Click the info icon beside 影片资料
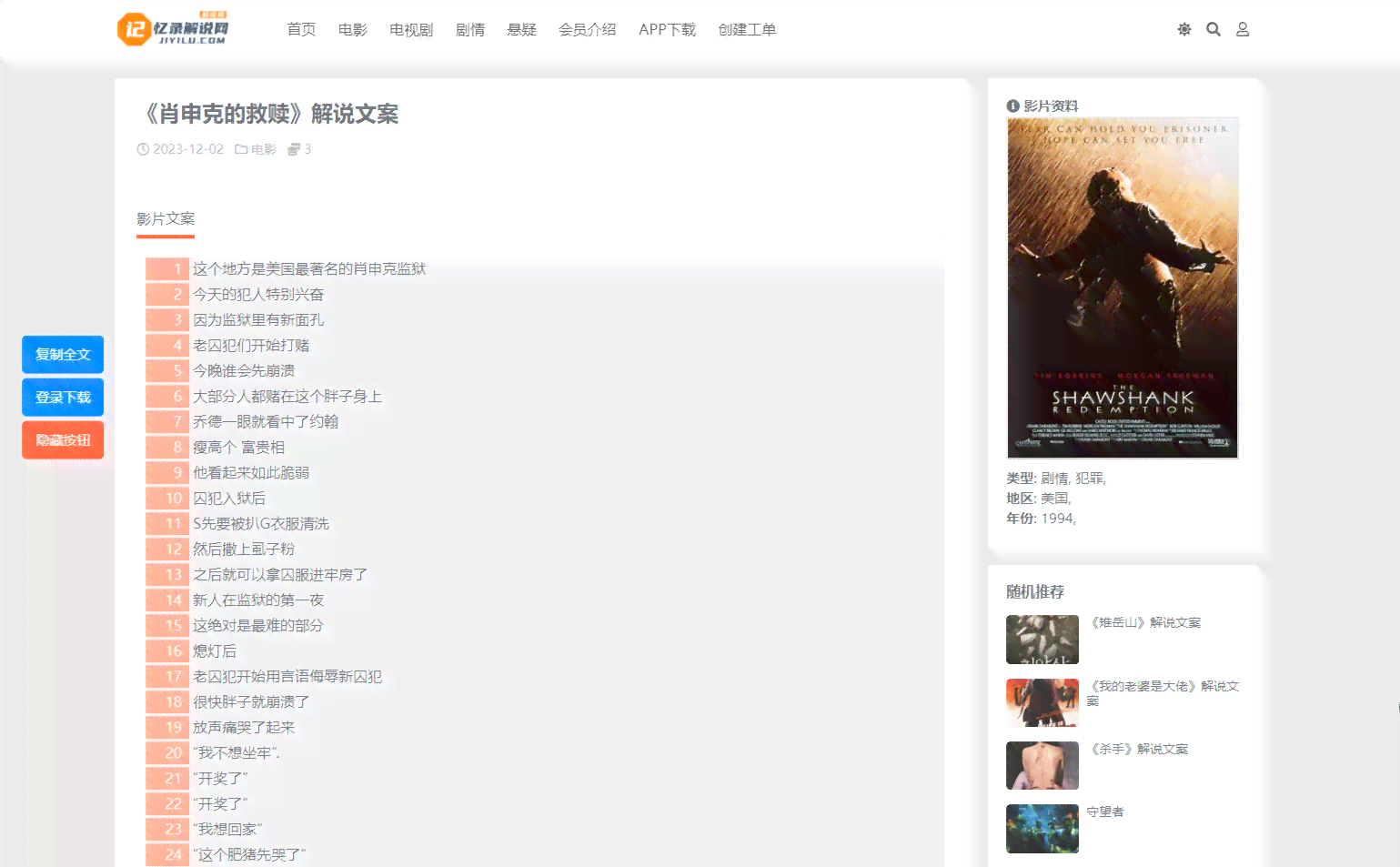 (1012, 106)
